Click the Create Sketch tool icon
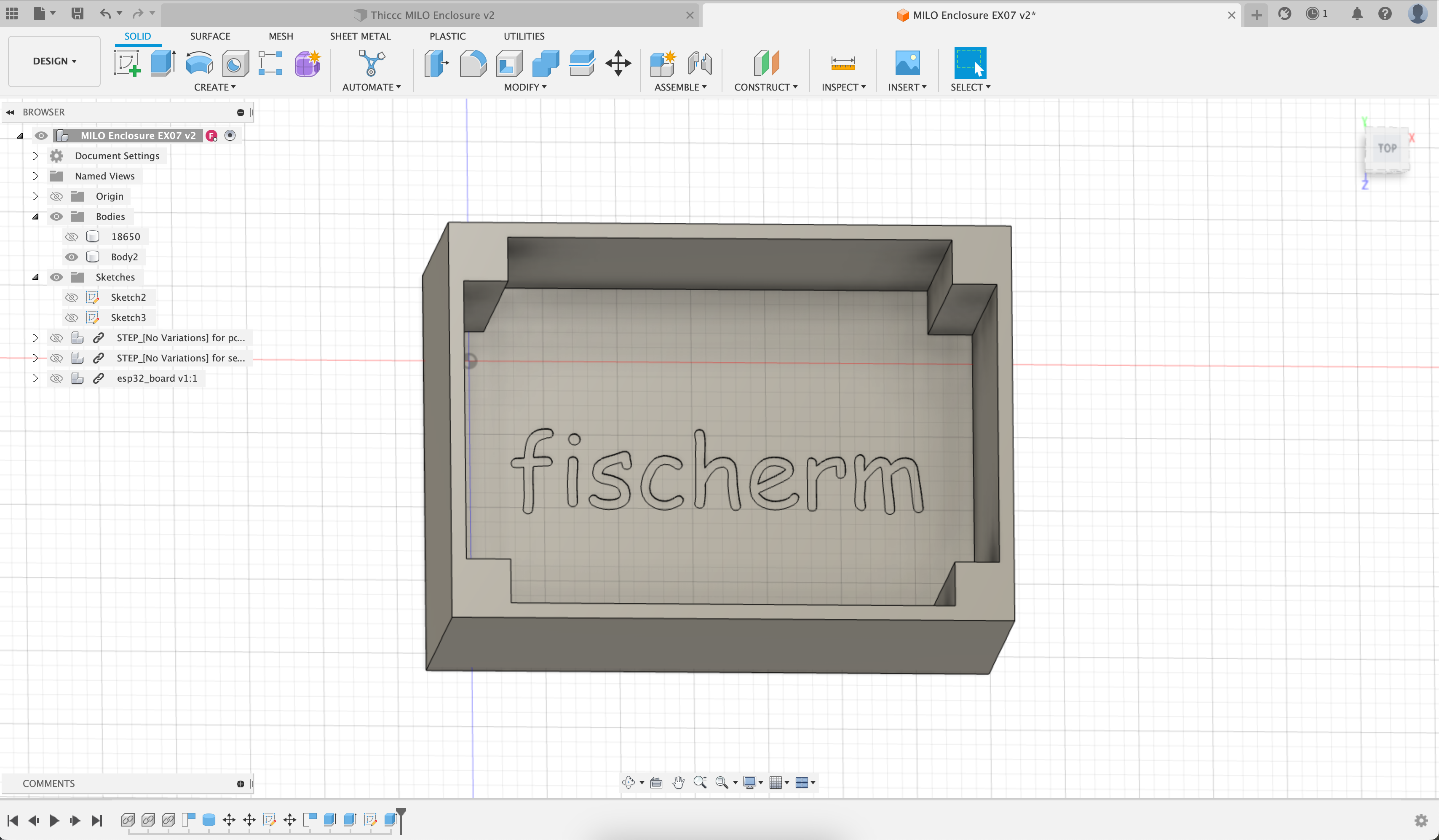This screenshot has height=840, width=1439. pyautogui.click(x=127, y=63)
